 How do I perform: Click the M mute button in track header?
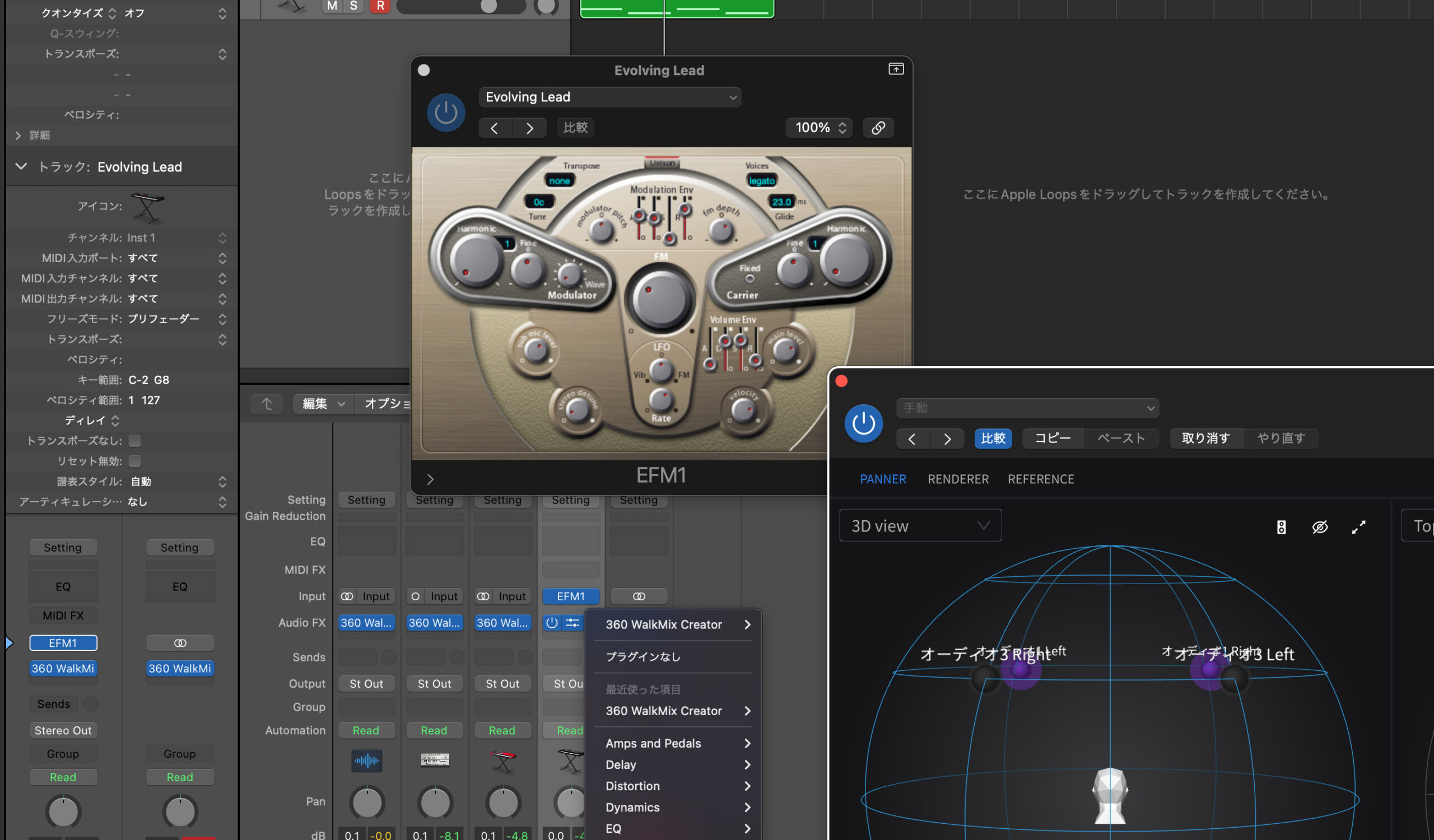pyautogui.click(x=332, y=6)
